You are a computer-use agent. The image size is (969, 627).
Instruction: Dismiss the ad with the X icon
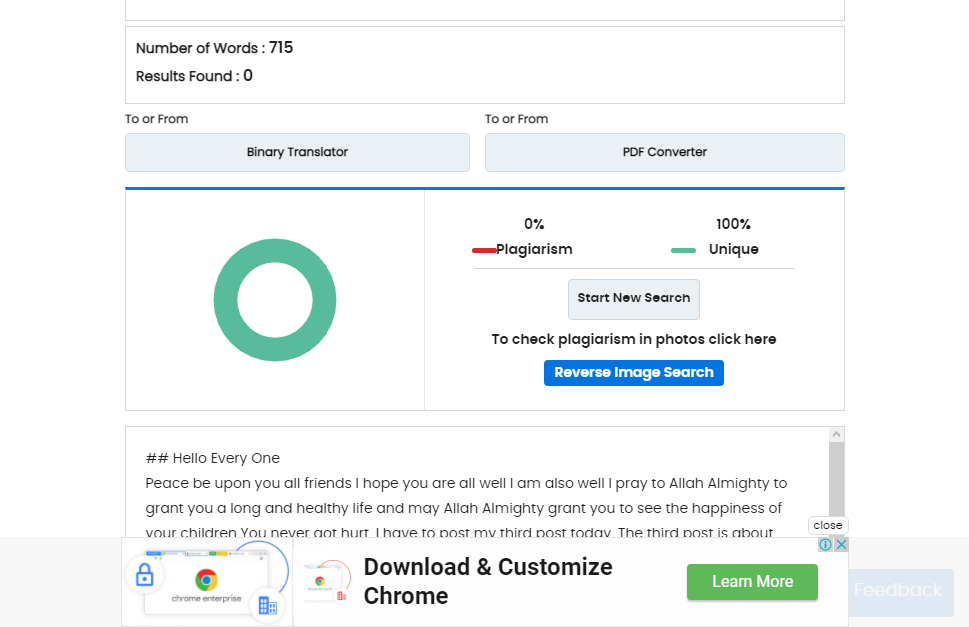click(841, 544)
